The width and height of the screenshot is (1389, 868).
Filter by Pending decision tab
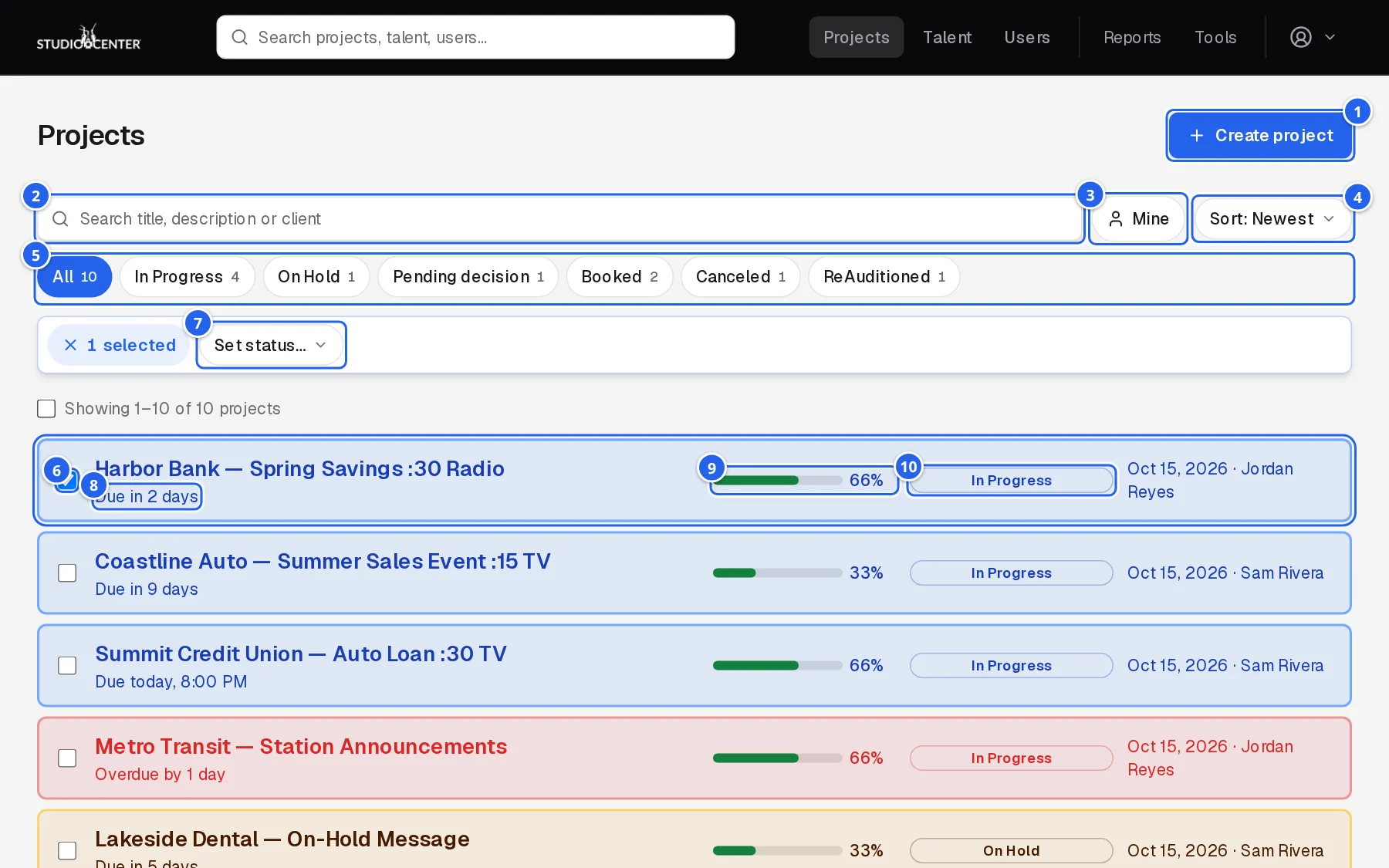[468, 276]
